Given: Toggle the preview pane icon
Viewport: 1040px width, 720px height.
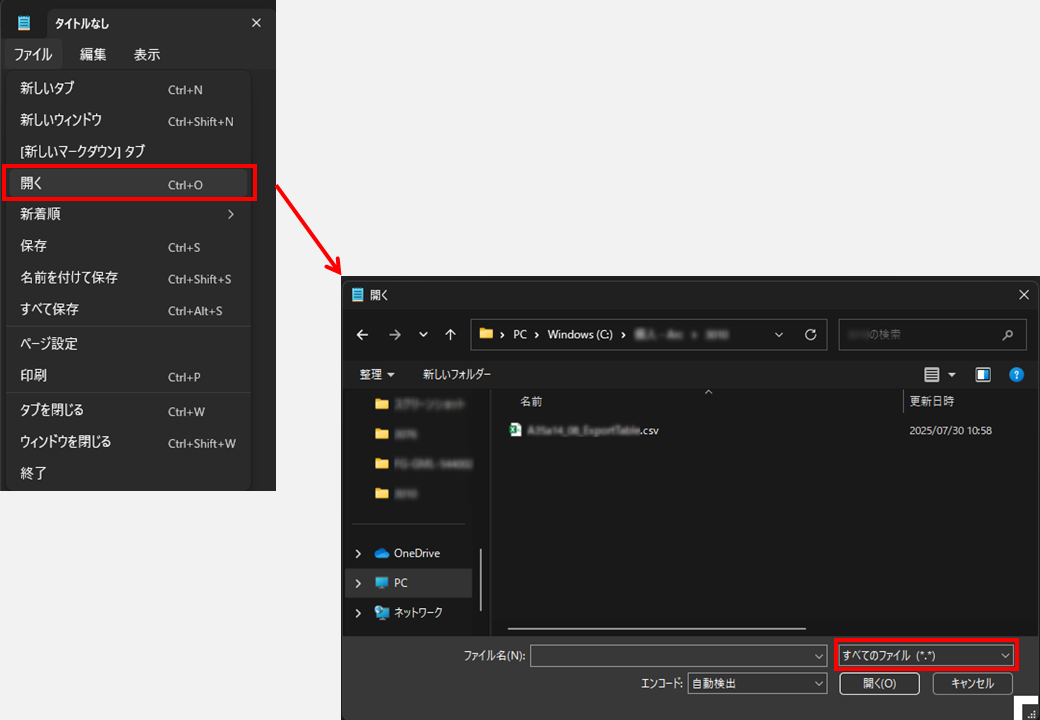Looking at the screenshot, I should (983, 375).
